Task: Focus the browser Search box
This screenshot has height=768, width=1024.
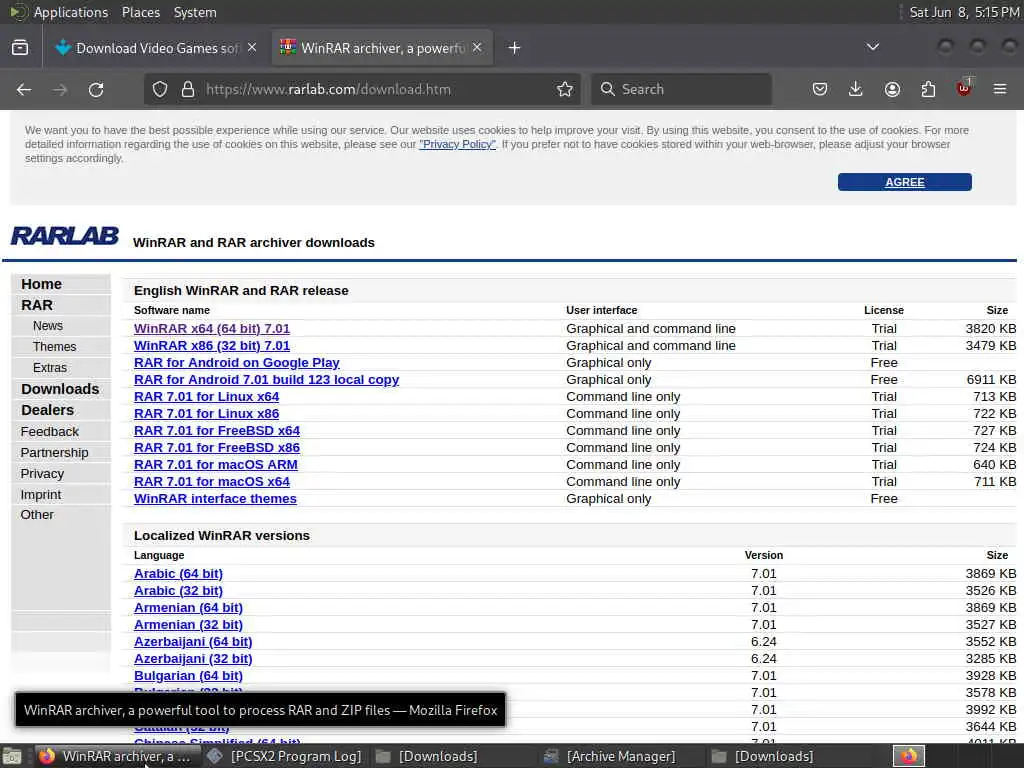Action: tap(681, 89)
